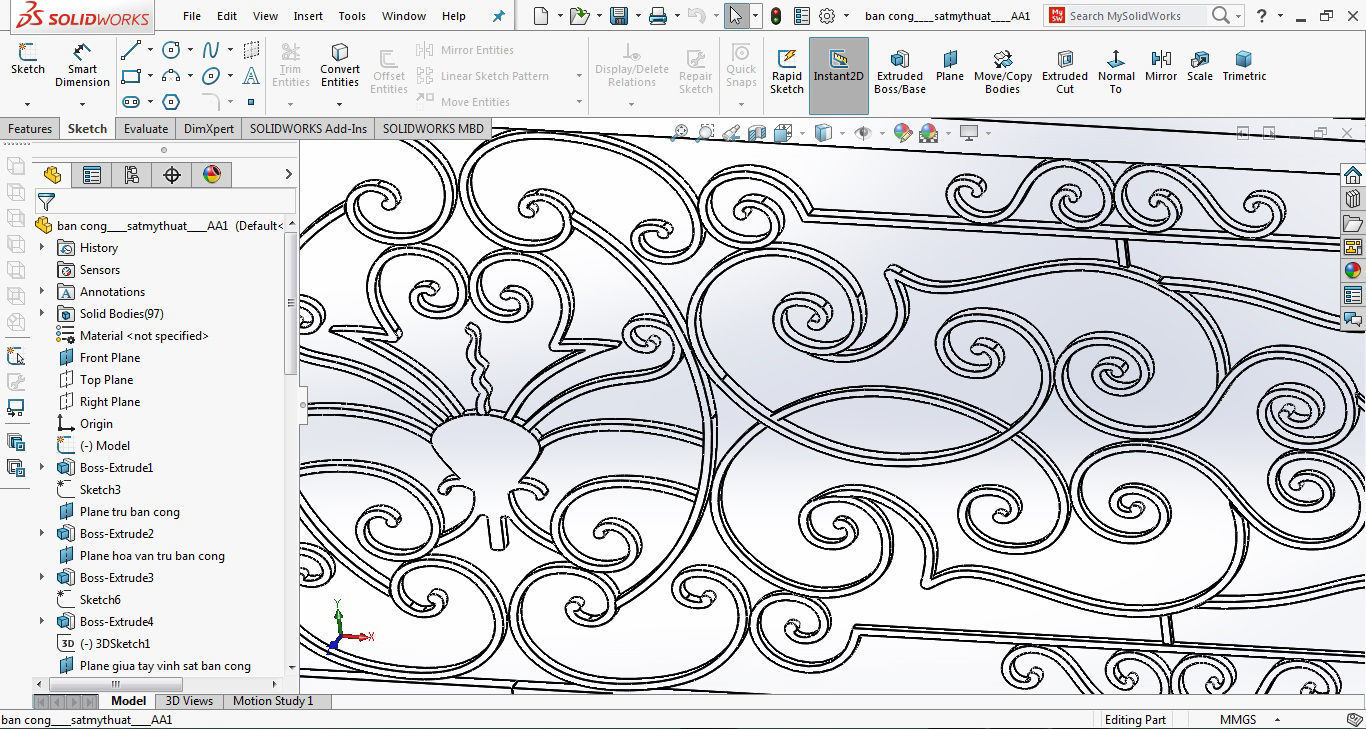Click the Mirror feature tool

point(1161,65)
